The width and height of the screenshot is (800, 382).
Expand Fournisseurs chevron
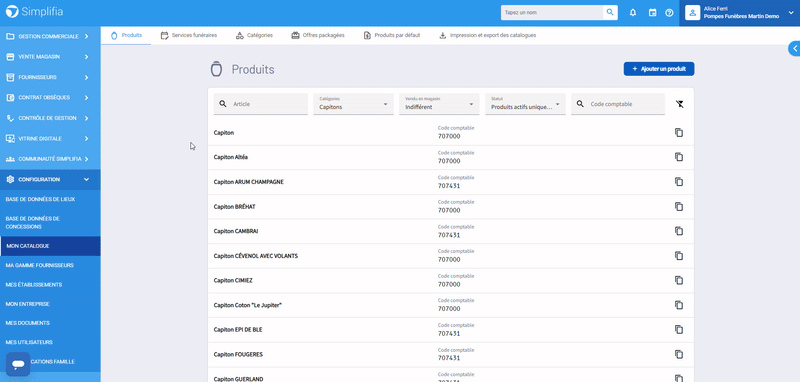tap(86, 77)
